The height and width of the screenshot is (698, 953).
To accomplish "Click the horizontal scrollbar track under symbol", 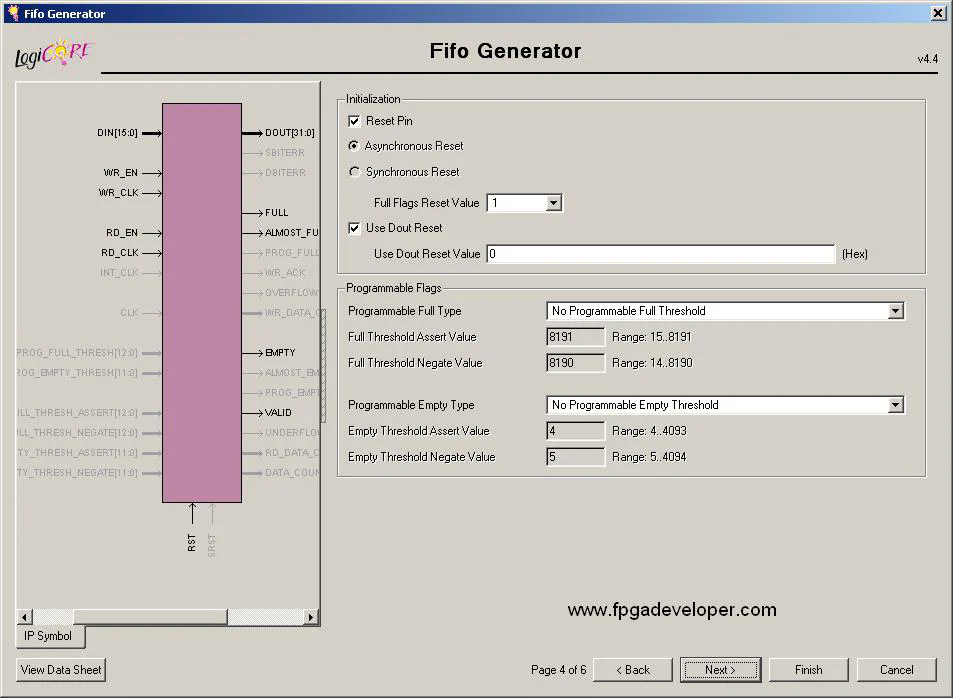I will 150,617.
